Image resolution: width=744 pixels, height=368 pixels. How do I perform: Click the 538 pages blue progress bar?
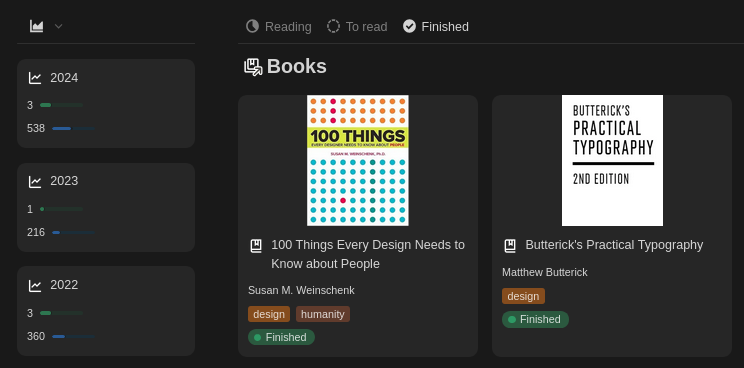pos(74,129)
